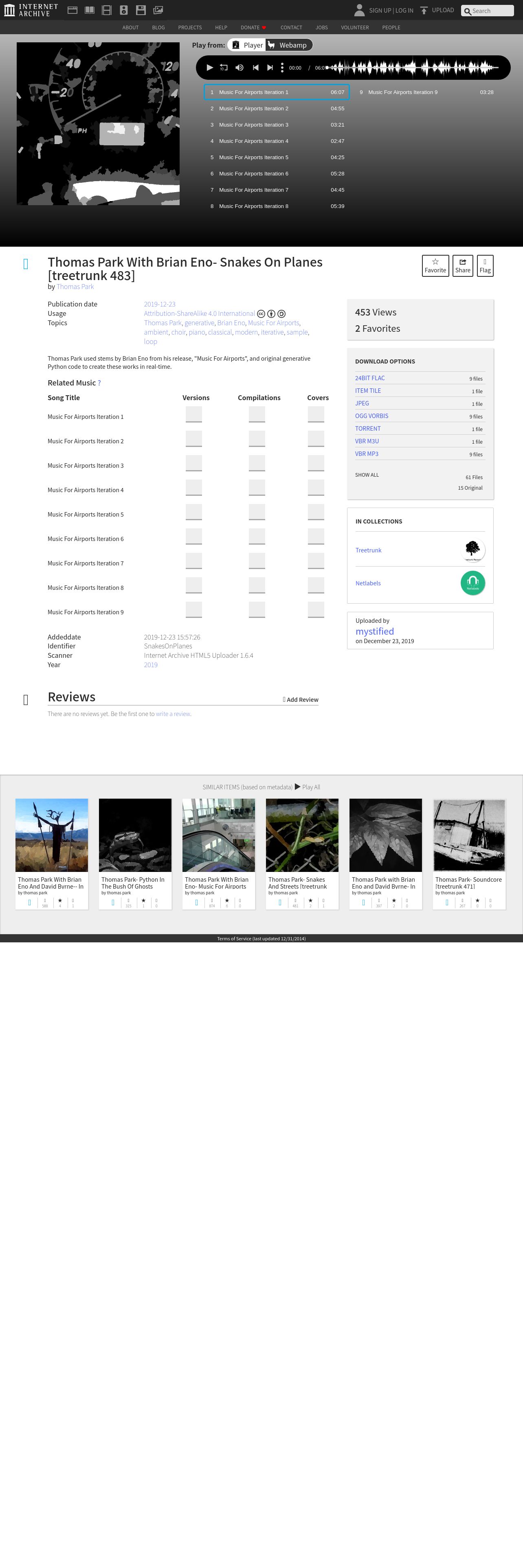This screenshot has height=1568, width=523.
Task: Expand Compilations for Music For Airports Iteration 6
Action: 257,536
